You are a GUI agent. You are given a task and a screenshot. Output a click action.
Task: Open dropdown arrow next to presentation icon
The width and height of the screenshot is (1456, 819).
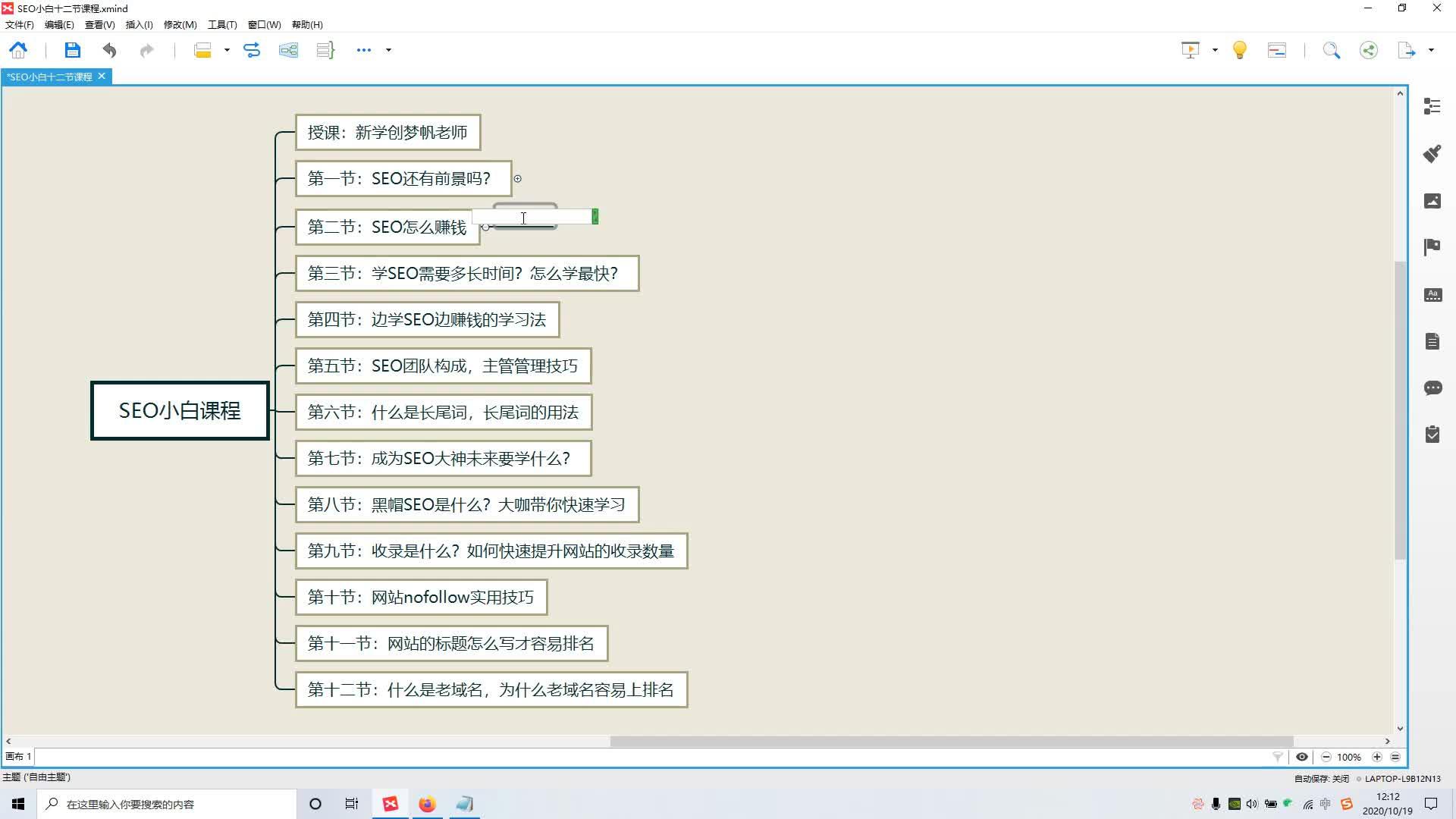[x=1215, y=50]
